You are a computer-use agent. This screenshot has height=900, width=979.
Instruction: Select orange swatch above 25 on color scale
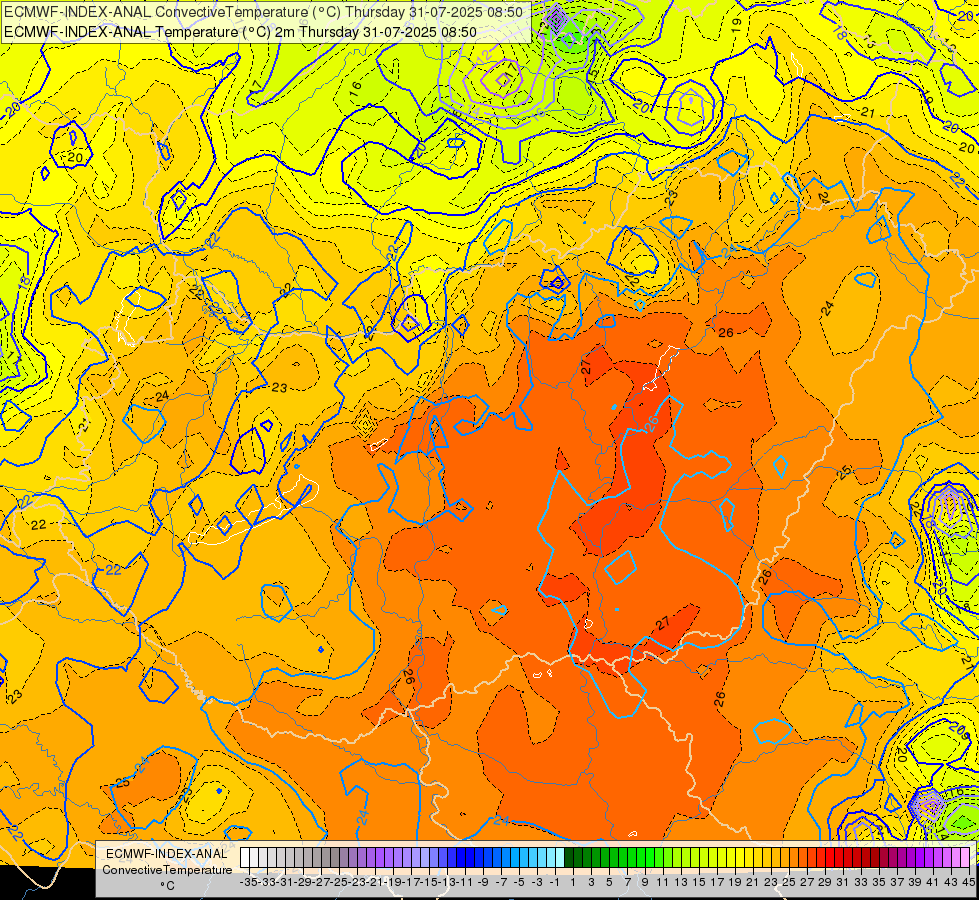(785, 857)
